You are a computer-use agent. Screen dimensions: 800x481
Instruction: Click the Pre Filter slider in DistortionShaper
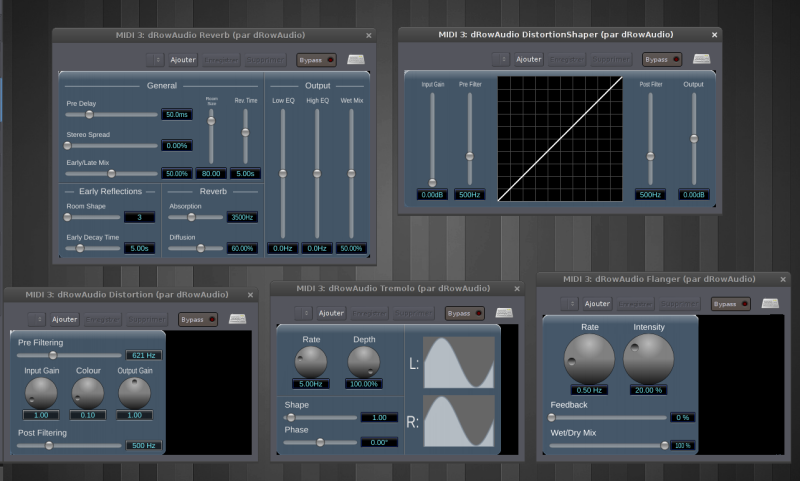pos(469,138)
